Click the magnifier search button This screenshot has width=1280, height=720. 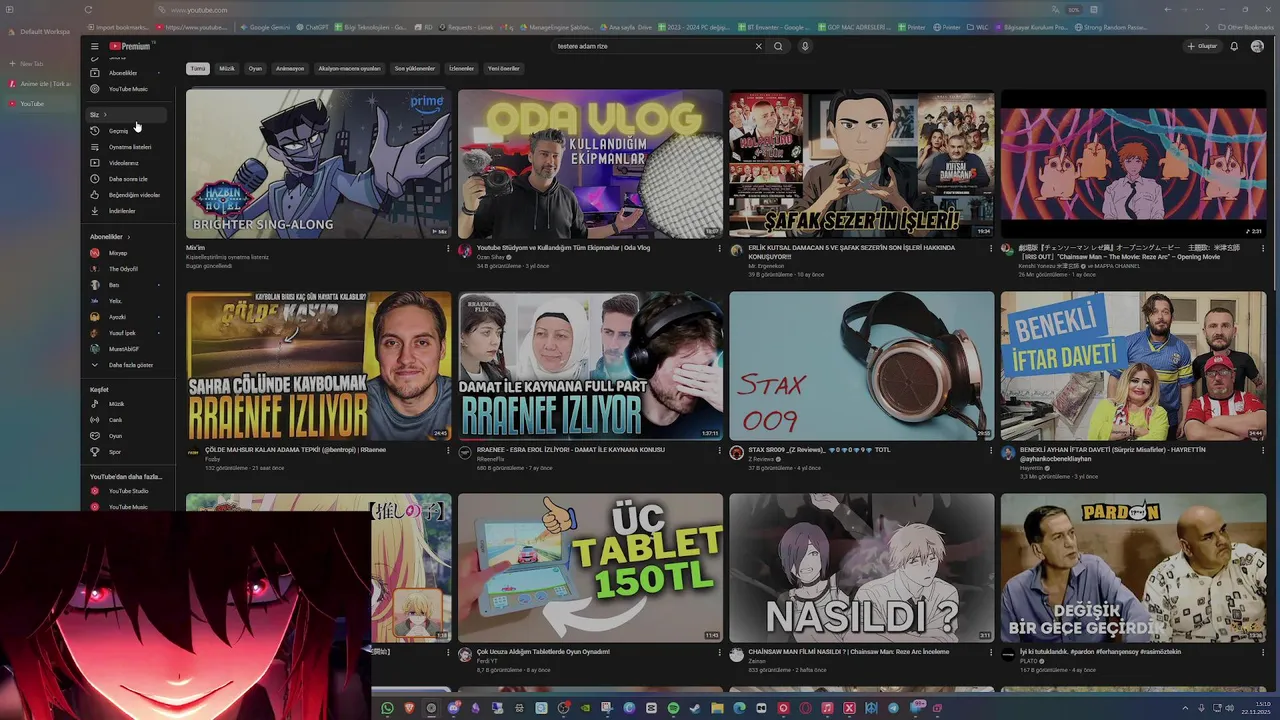[x=778, y=46]
